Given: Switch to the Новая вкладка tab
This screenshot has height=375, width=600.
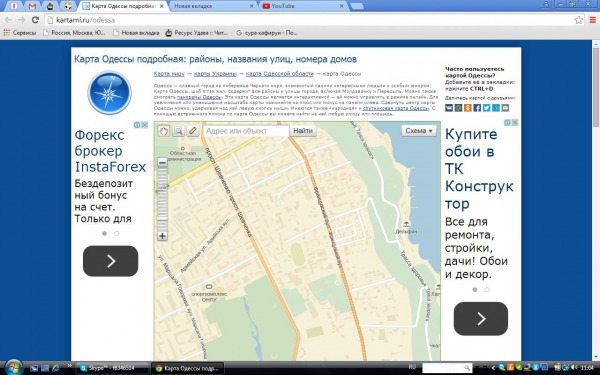Looking at the screenshot, I should (x=213, y=6).
